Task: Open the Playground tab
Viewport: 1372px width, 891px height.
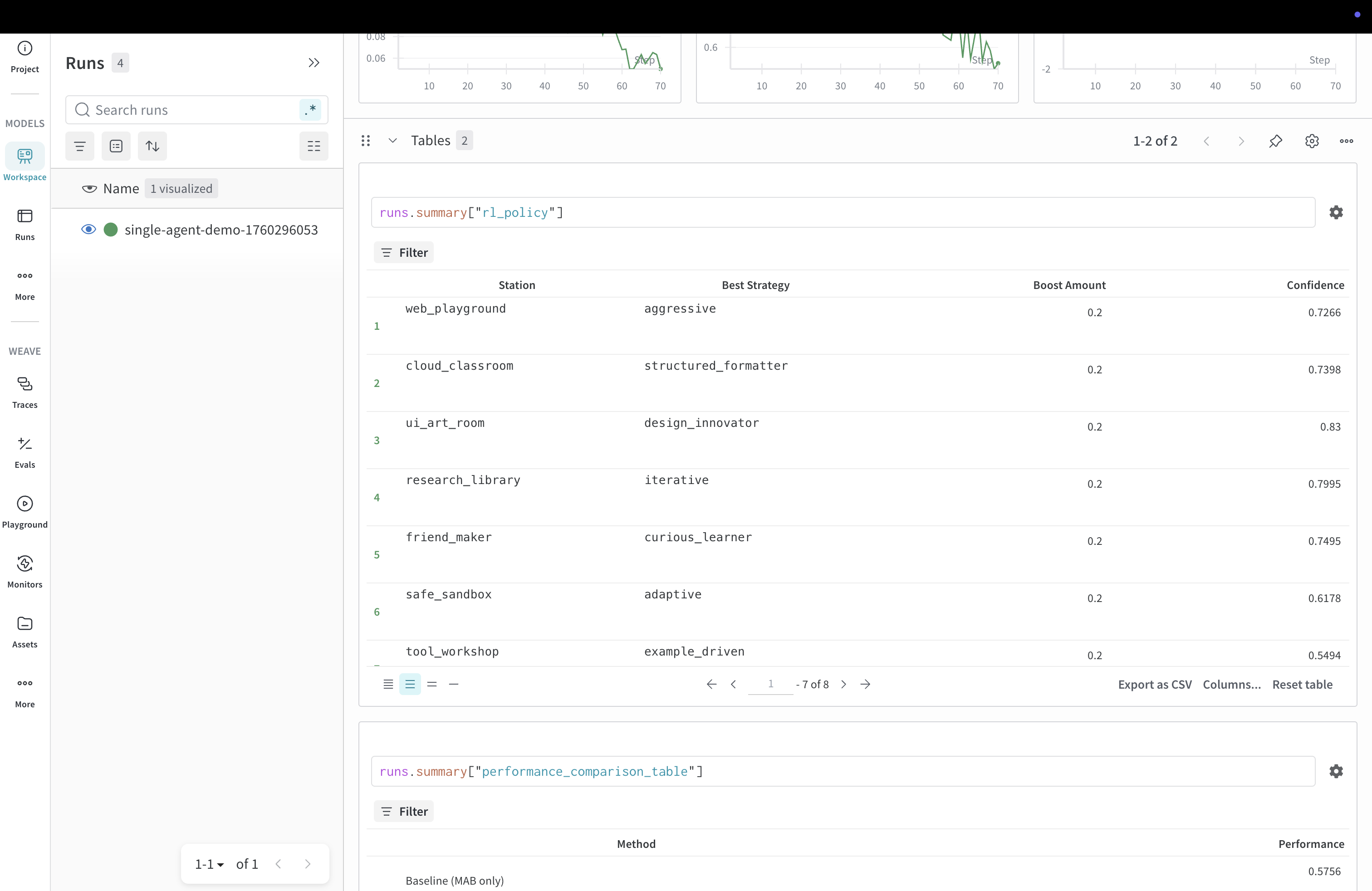Action: (x=25, y=511)
